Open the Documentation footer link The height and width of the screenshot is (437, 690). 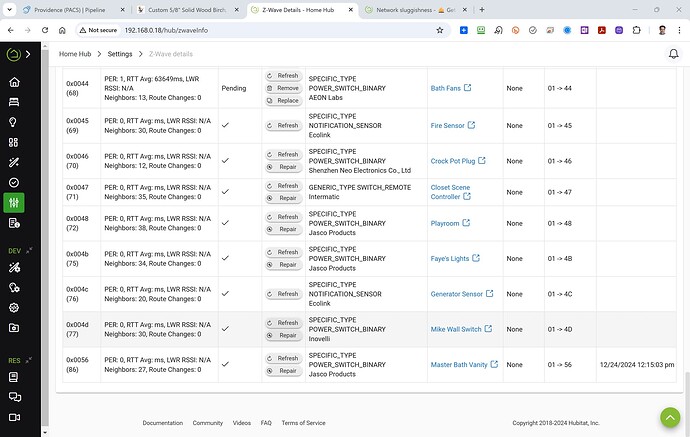(x=162, y=422)
